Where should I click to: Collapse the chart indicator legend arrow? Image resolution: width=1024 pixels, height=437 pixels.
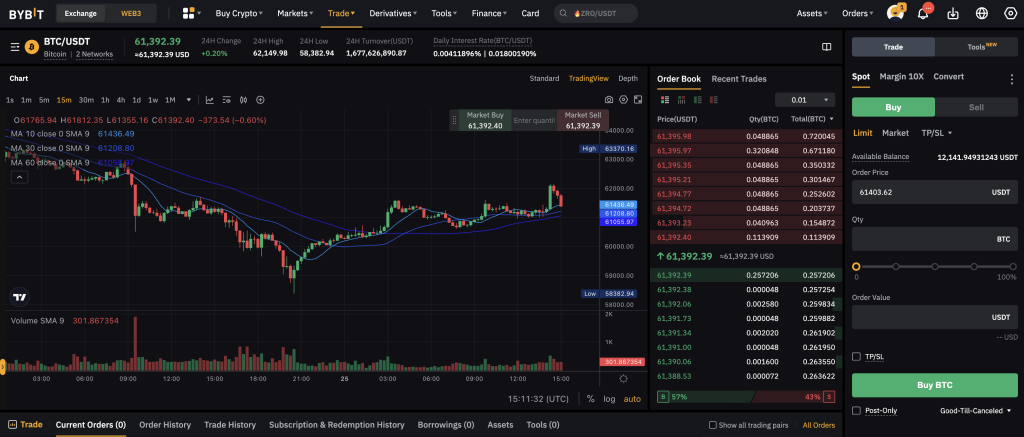[x=18, y=177]
